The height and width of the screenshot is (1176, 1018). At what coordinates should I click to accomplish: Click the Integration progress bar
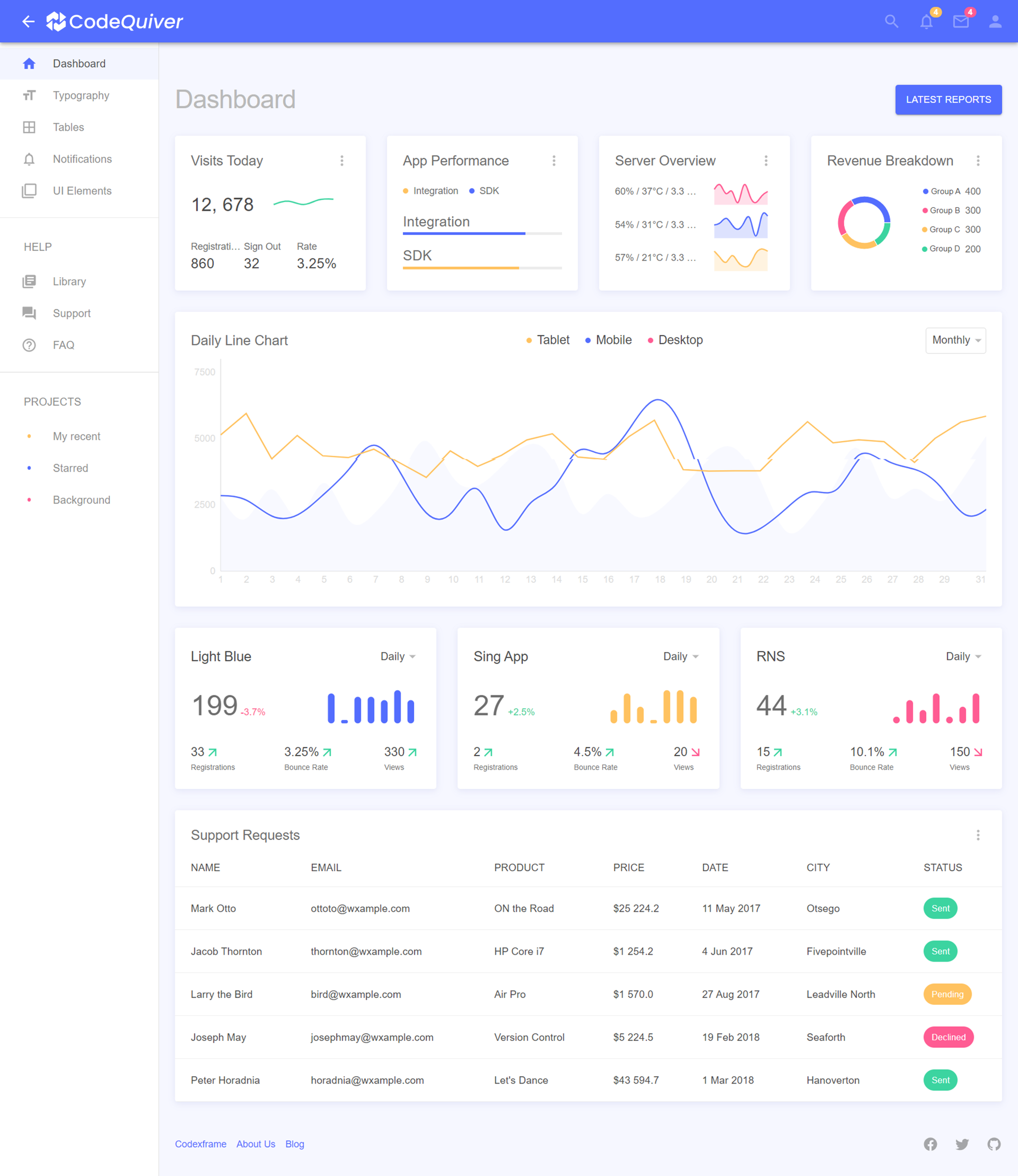pyautogui.click(x=482, y=233)
